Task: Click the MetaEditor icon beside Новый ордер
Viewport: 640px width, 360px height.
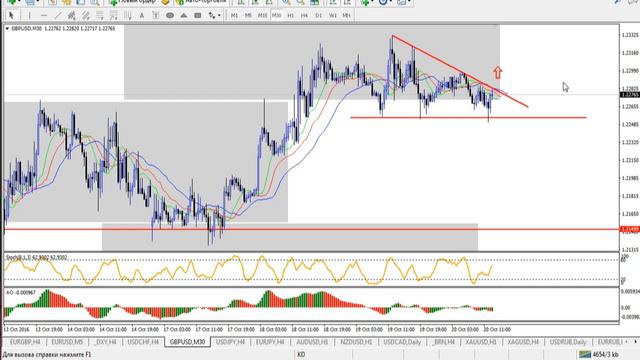Action: (x=165, y=2)
